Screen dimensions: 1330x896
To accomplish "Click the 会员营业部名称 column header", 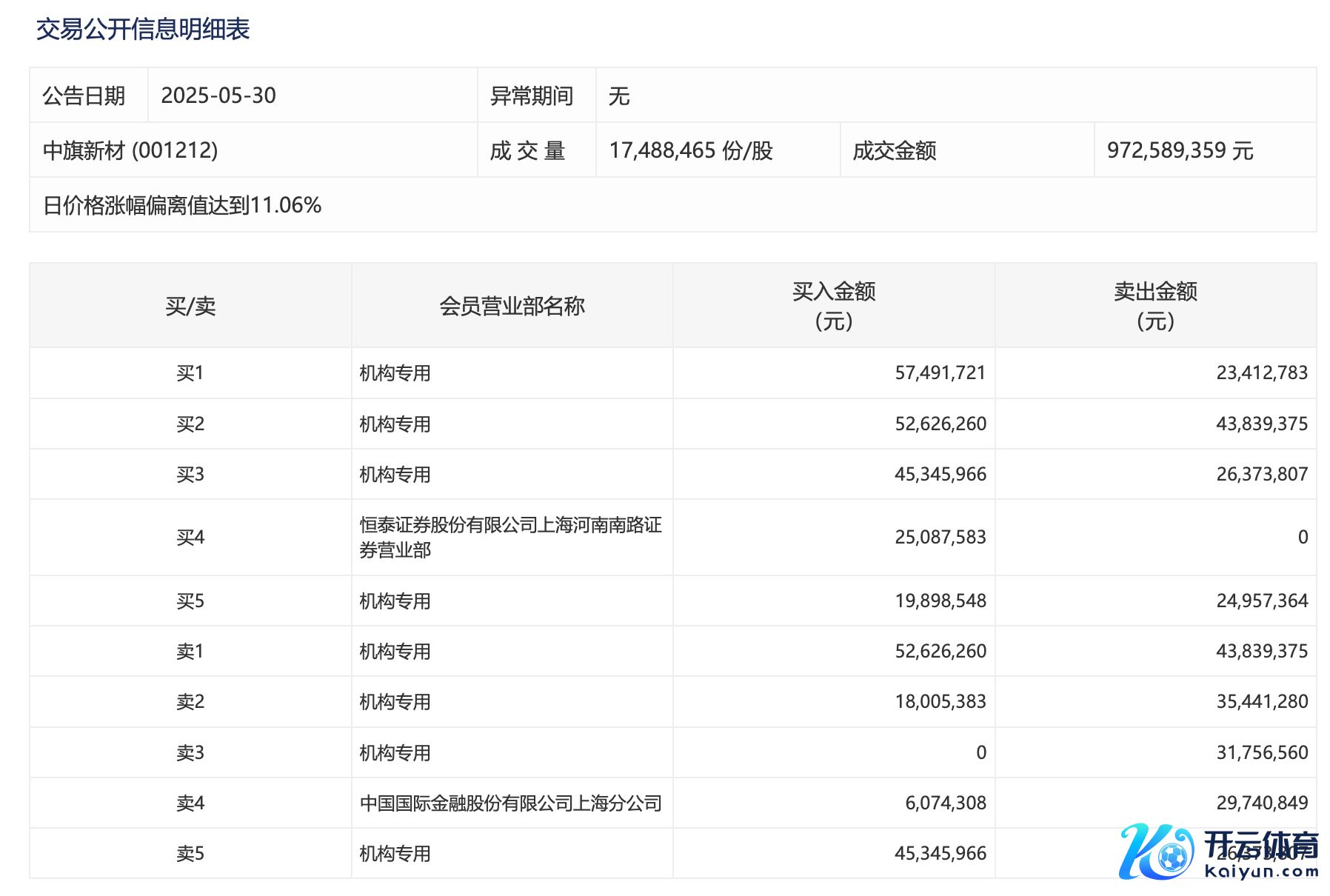I will tap(512, 306).
